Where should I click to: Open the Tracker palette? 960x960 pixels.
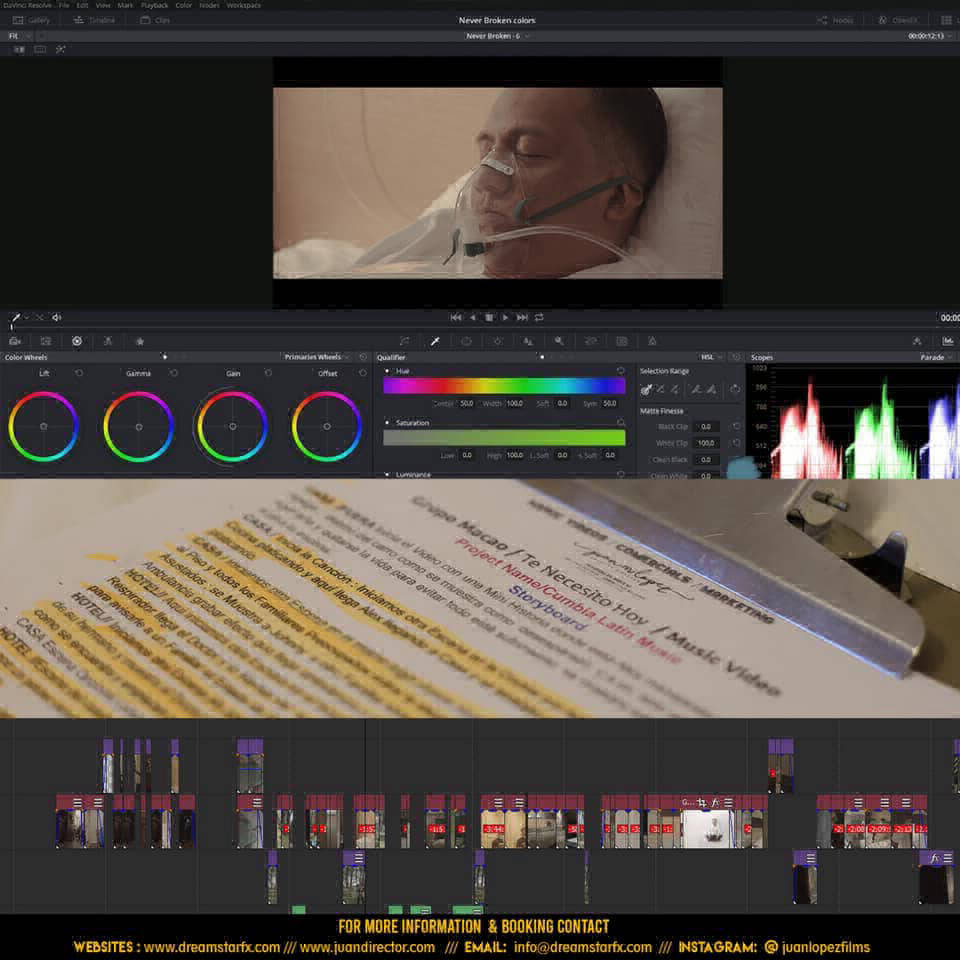click(497, 341)
